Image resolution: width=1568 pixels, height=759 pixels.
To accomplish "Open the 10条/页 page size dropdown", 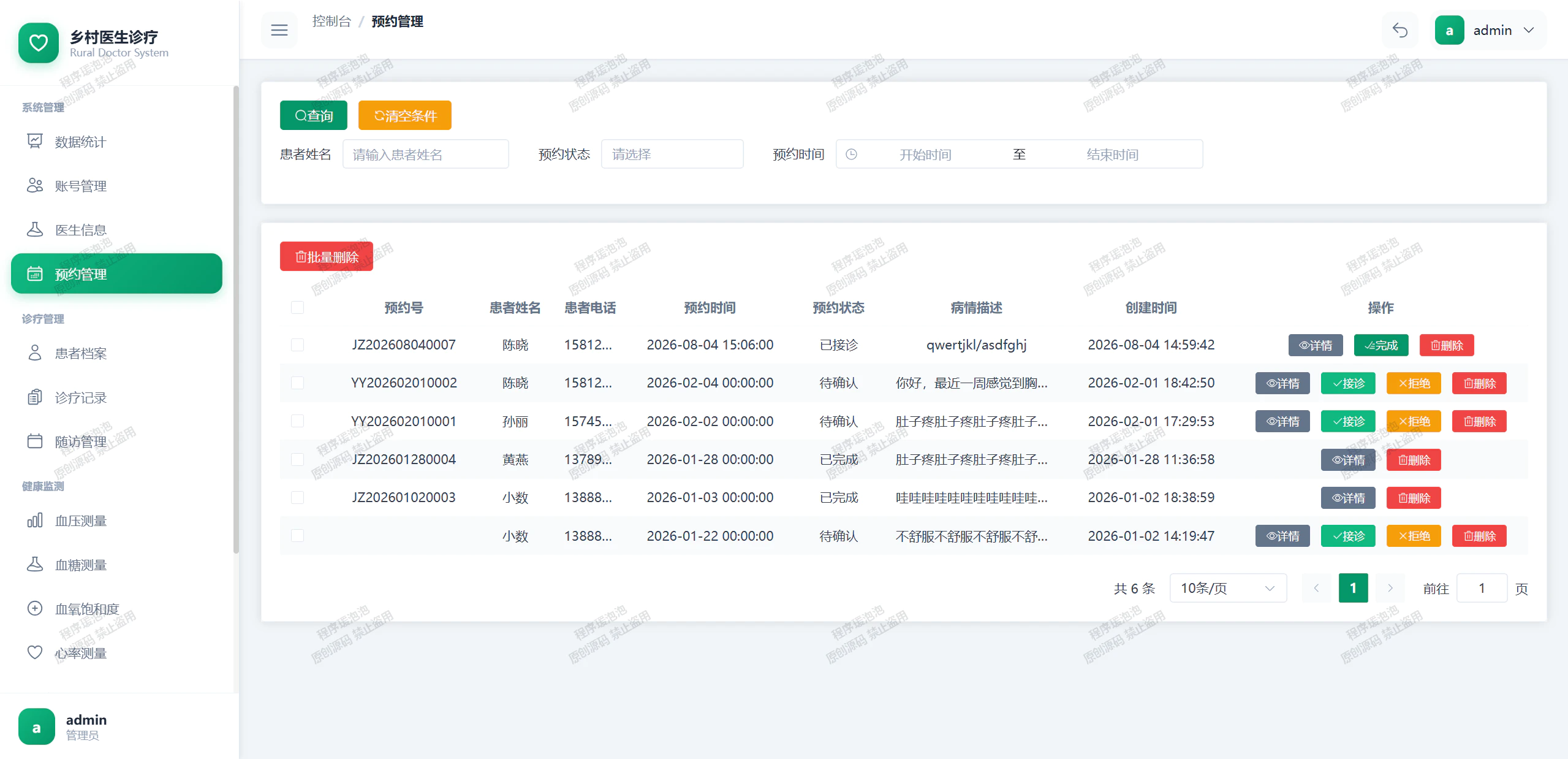I will [x=1228, y=588].
